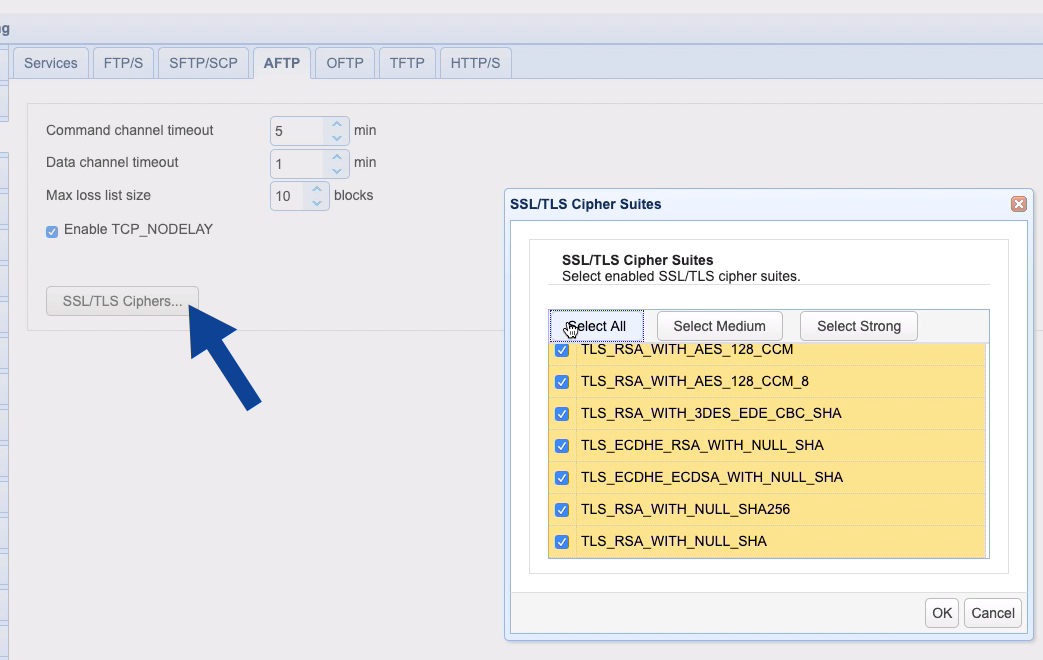Close the SSL/TLS Cipher Suites dialog
This screenshot has height=660, width=1043.
click(x=1018, y=204)
